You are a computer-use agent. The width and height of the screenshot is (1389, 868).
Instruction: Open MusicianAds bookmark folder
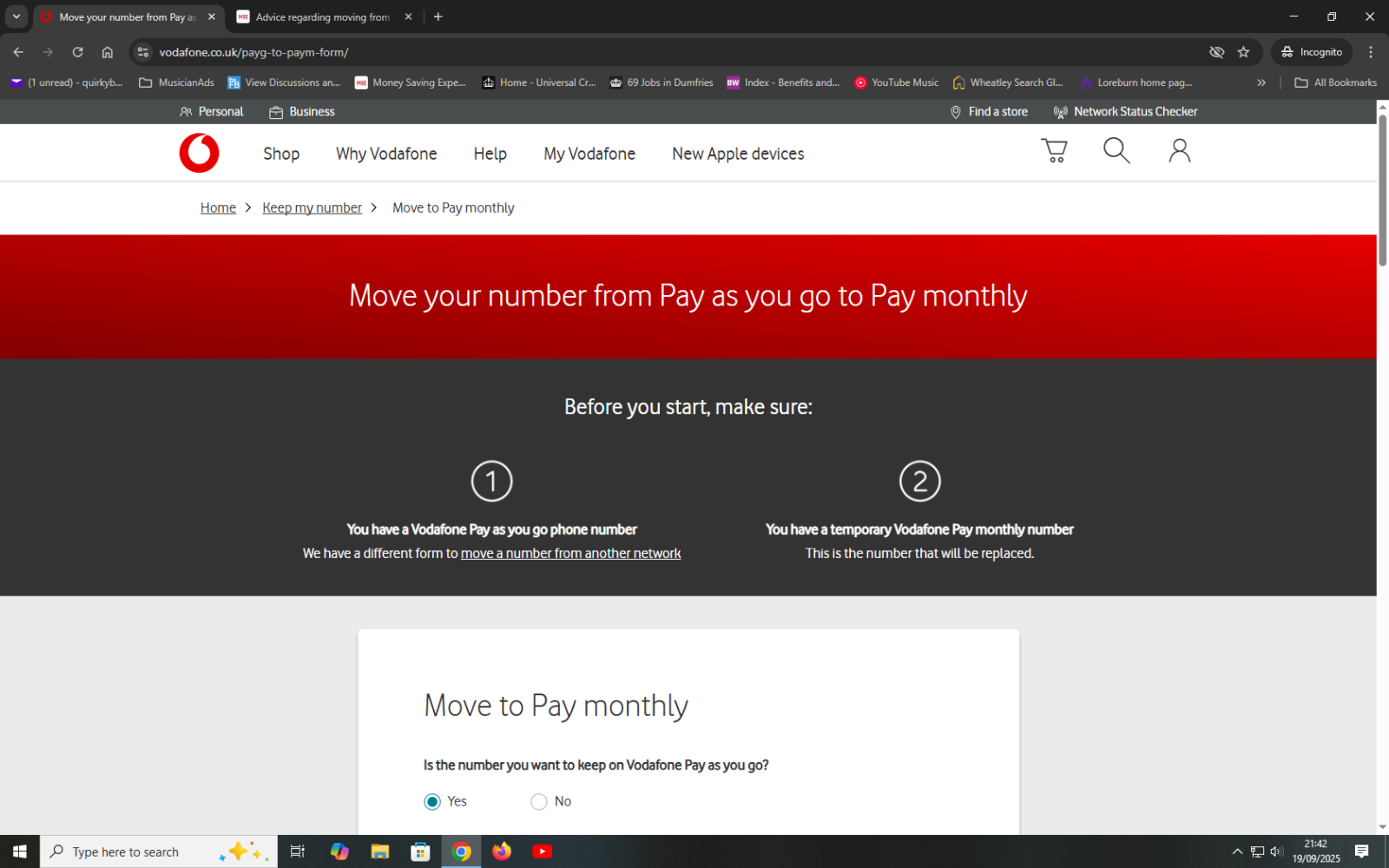[176, 82]
